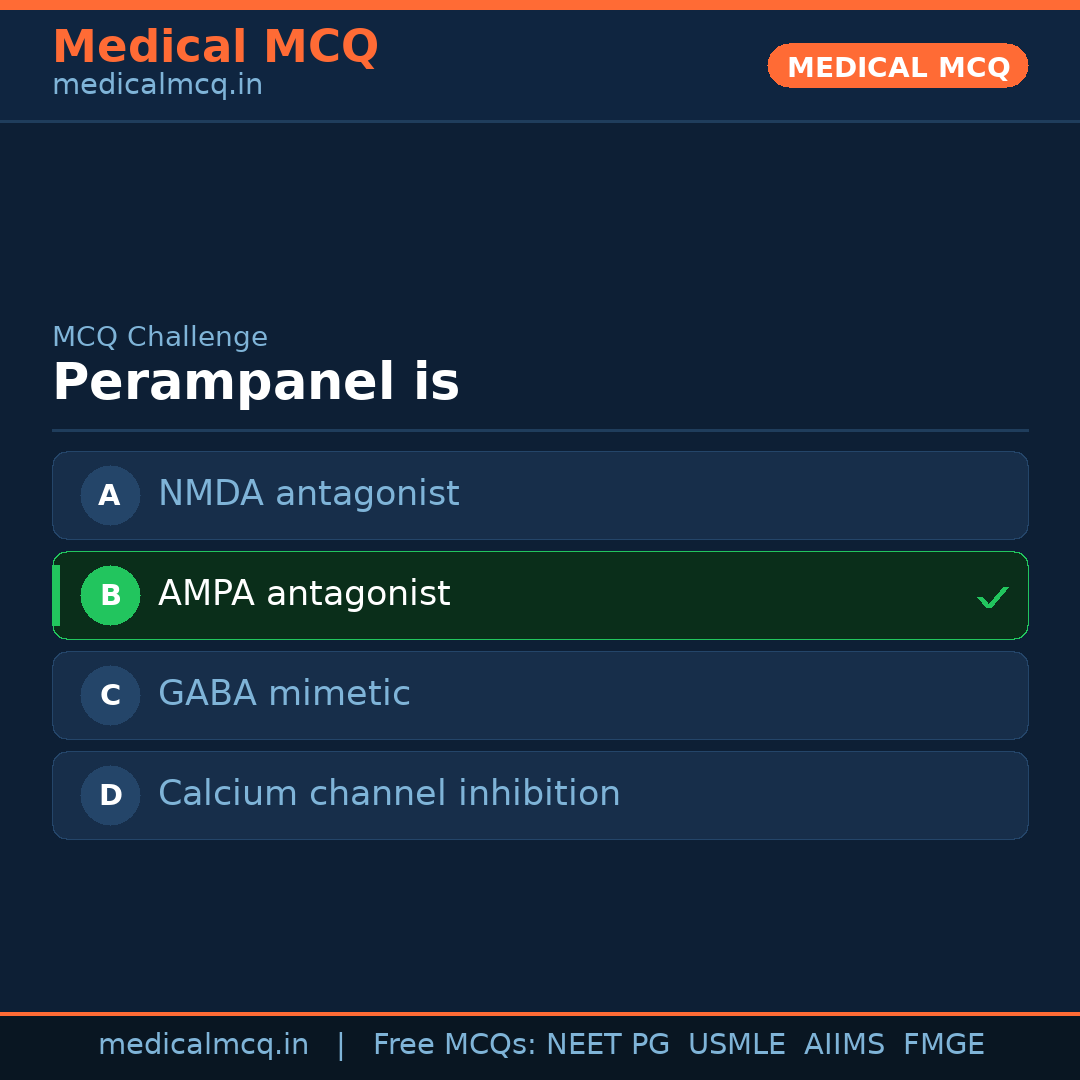Pick Calcium channel inhibition option
Screen dimensions: 1080x1080
(389, 794)
